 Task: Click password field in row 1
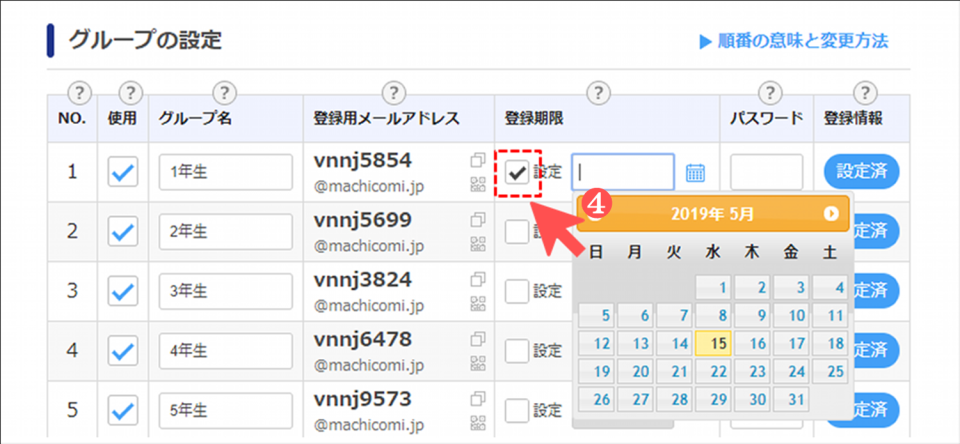coord(765,172)
